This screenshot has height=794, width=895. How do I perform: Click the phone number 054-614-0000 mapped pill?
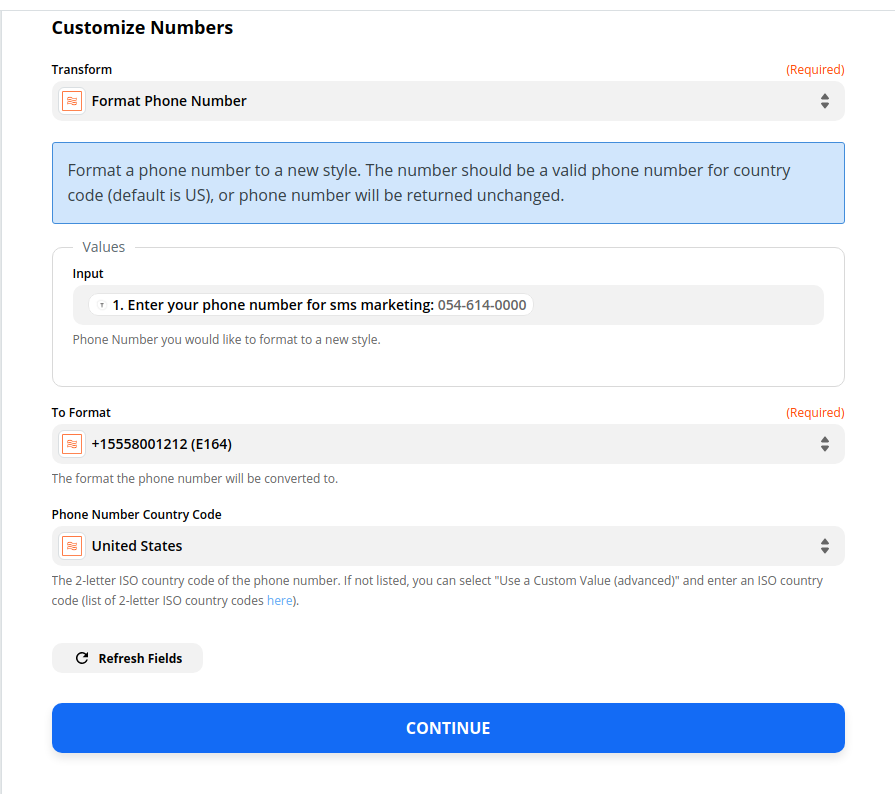tap(311, 305)
